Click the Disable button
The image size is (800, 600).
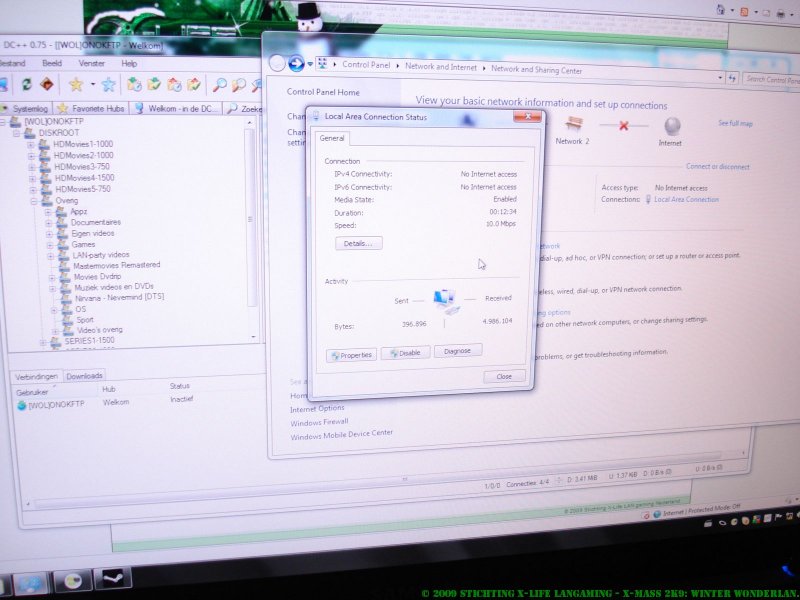[405, 353]
